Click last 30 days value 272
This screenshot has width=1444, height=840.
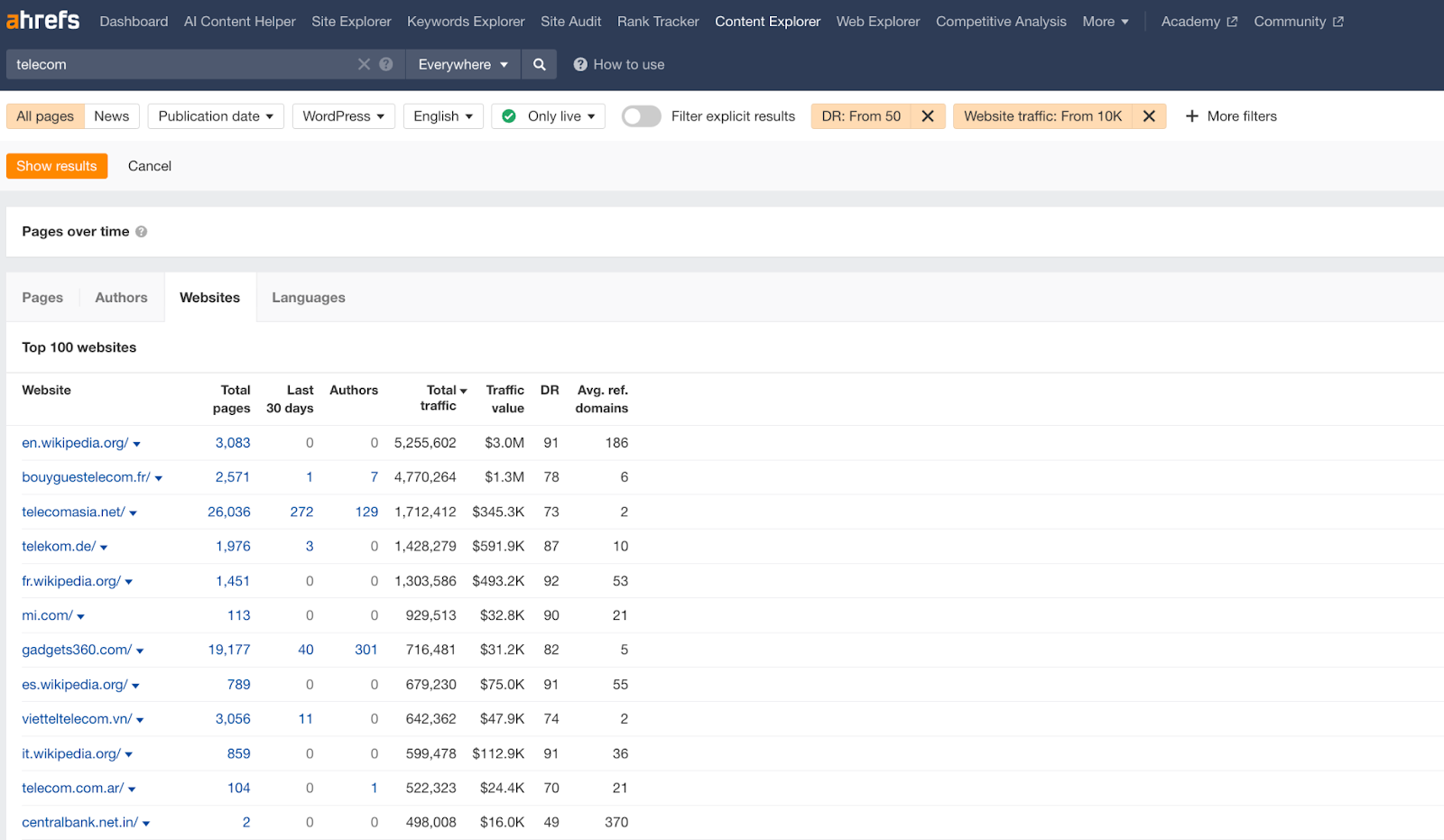pos(301,512)
